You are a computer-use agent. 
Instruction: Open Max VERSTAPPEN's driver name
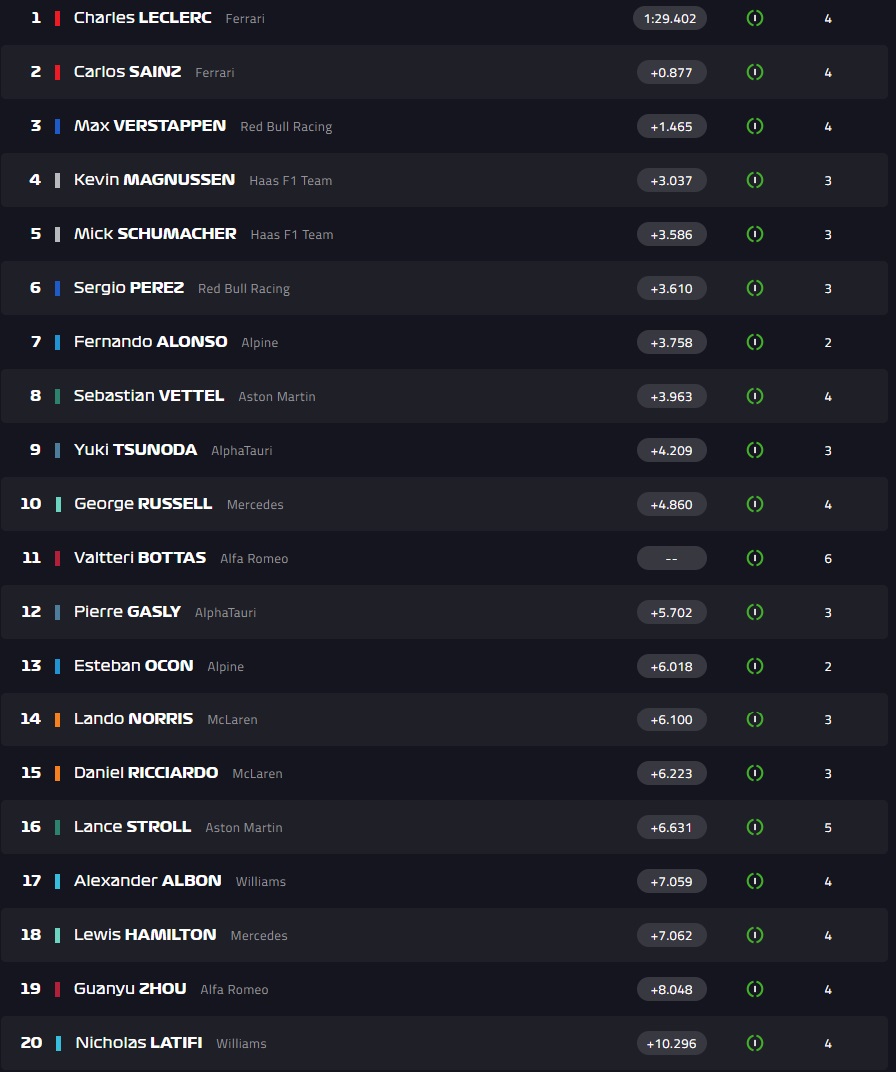click(x=150, y=126)
